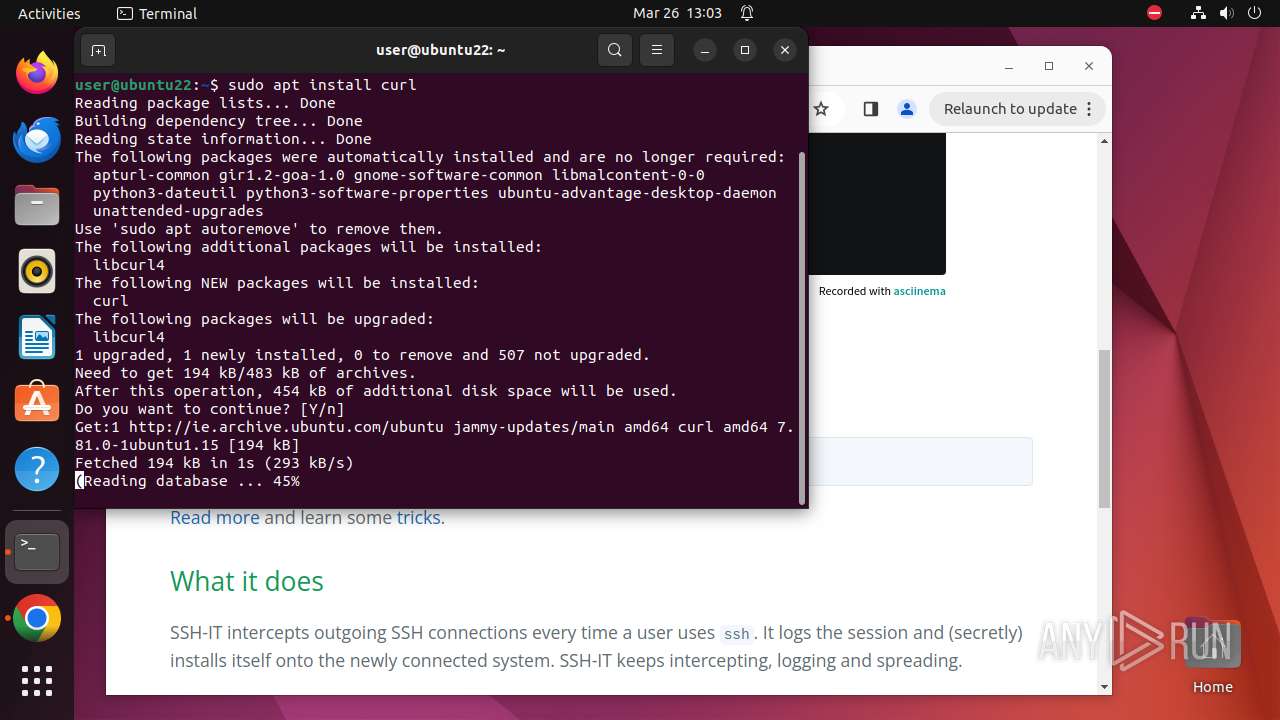1280x720 pixels.
Task: Open Rhythmbox music player
Action: 37,271
